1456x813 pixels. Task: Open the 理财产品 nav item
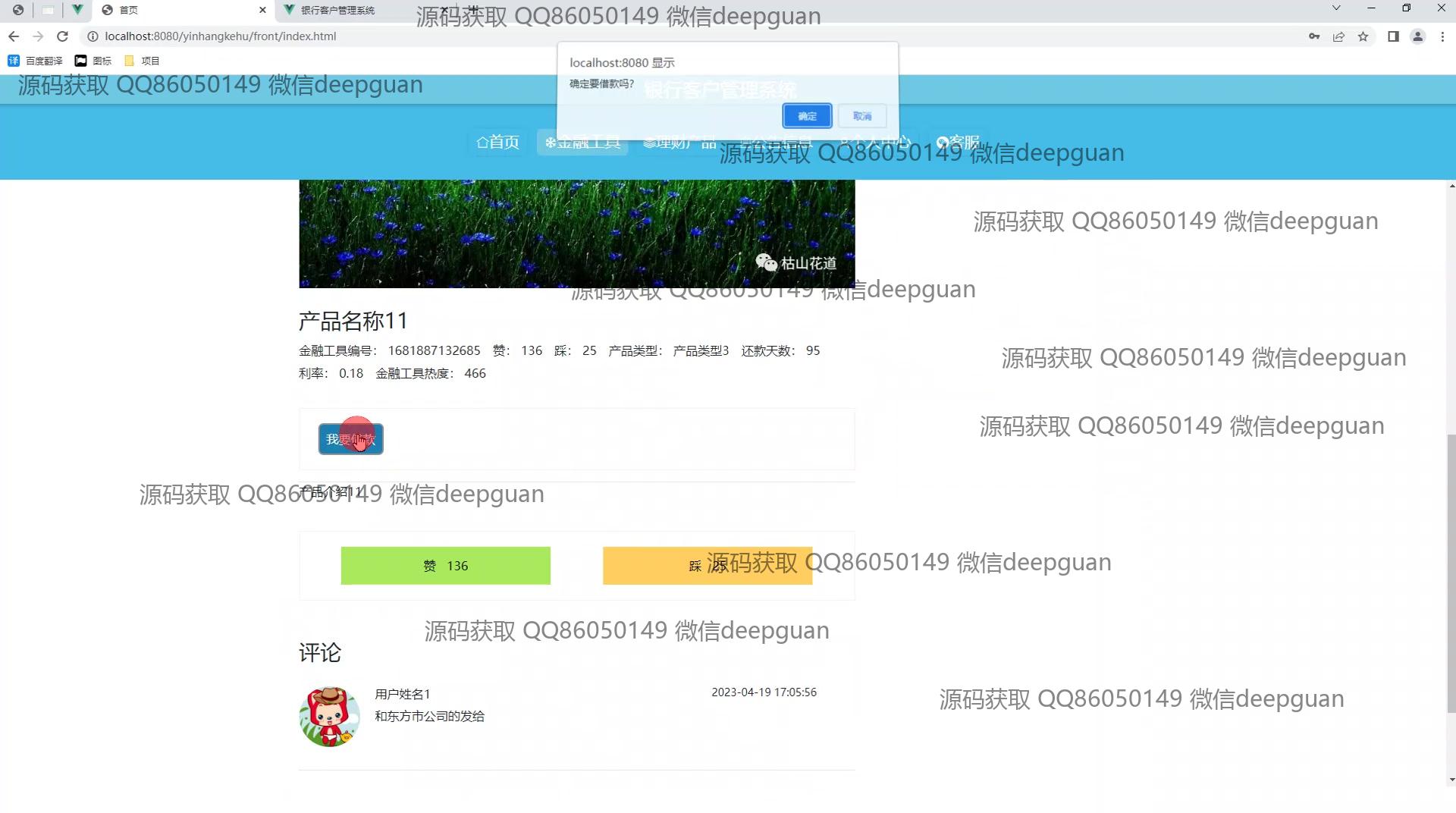pos(679,142)
